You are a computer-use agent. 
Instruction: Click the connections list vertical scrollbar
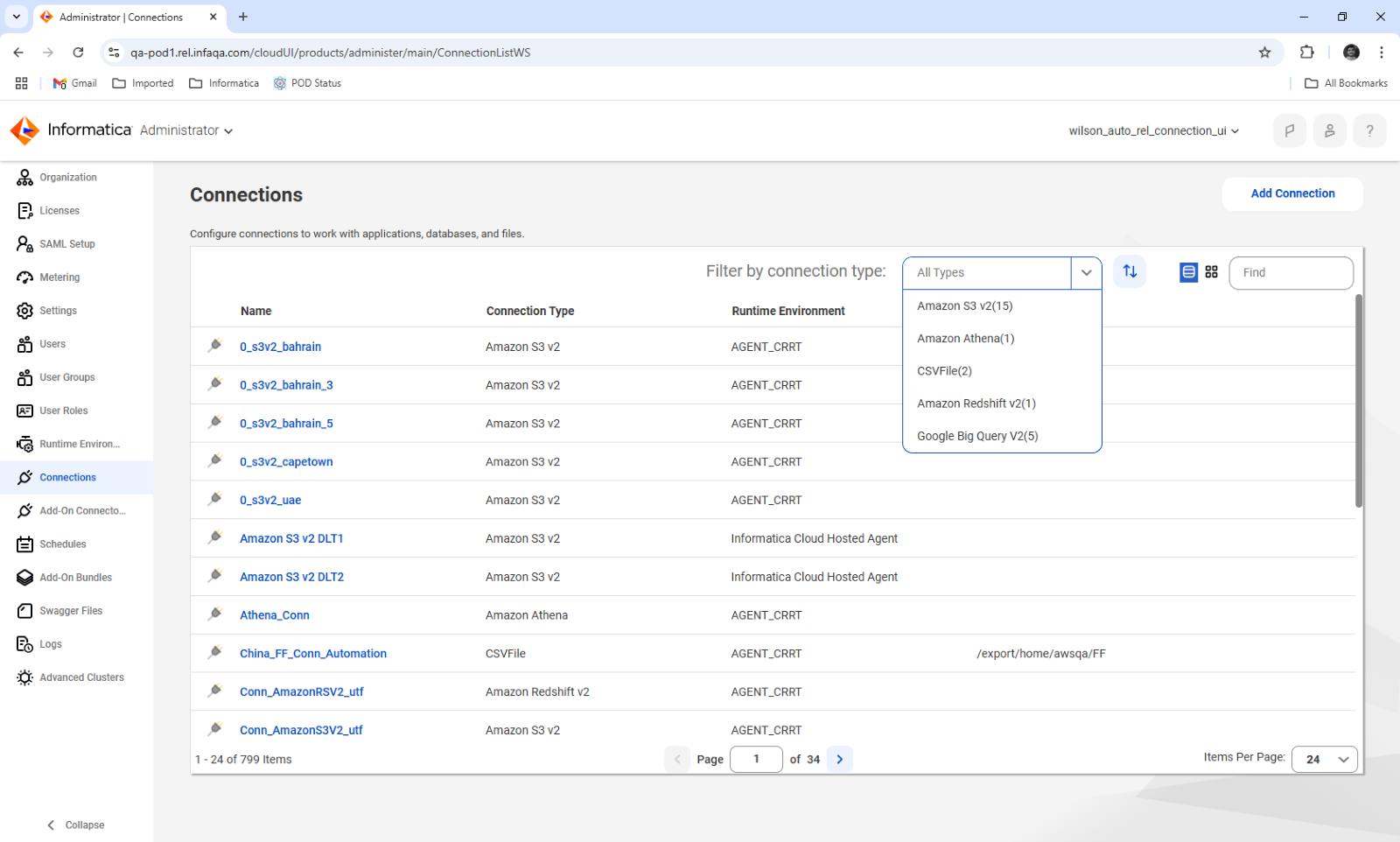coord(1359,401)
